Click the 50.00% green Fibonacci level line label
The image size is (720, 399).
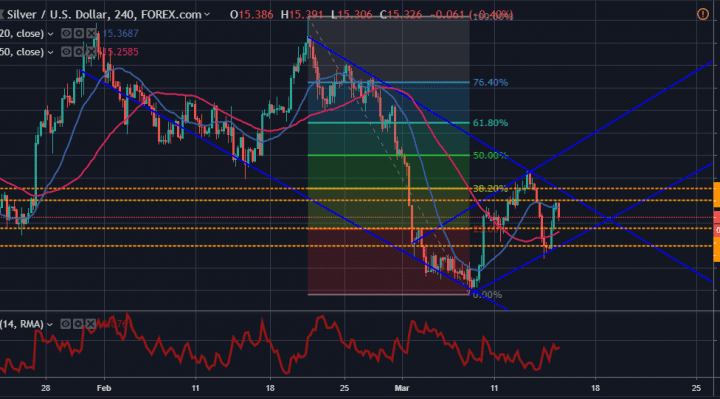pyautogui.click(x=490, y=155)
